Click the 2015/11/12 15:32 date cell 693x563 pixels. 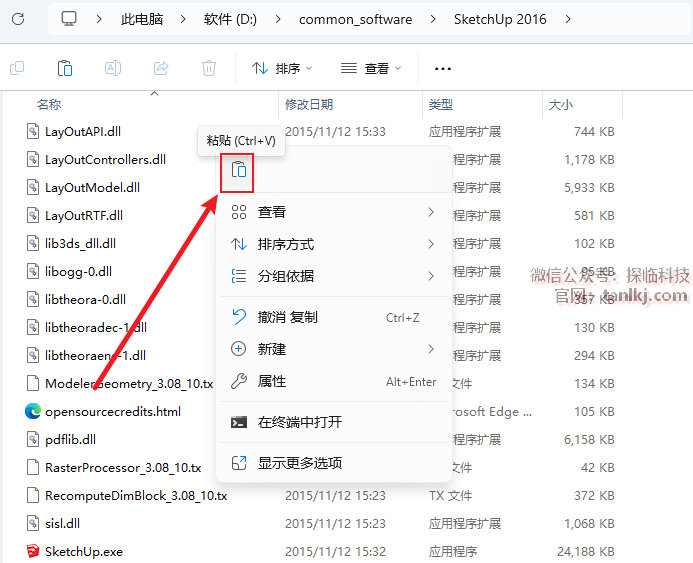tap(335, 552)
